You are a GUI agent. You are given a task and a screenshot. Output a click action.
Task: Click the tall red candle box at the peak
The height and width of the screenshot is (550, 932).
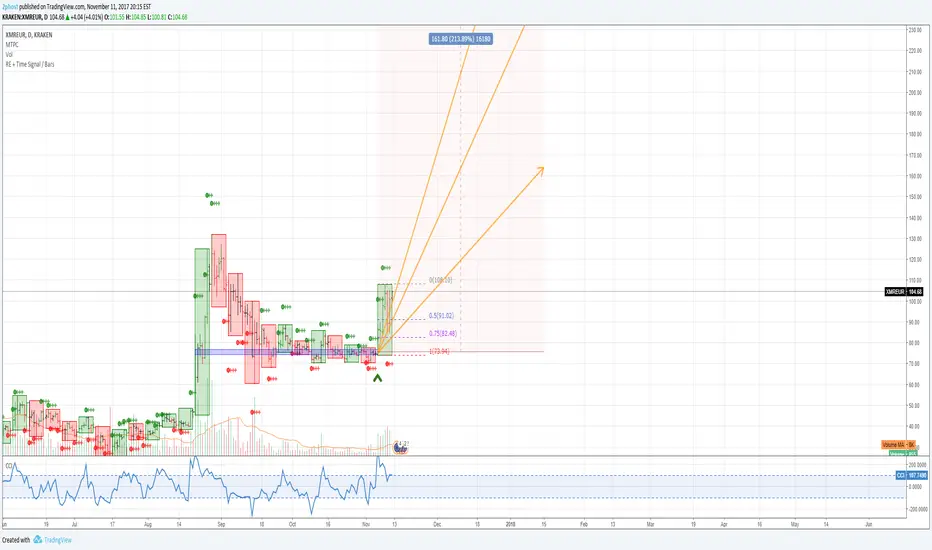[218, 271]
